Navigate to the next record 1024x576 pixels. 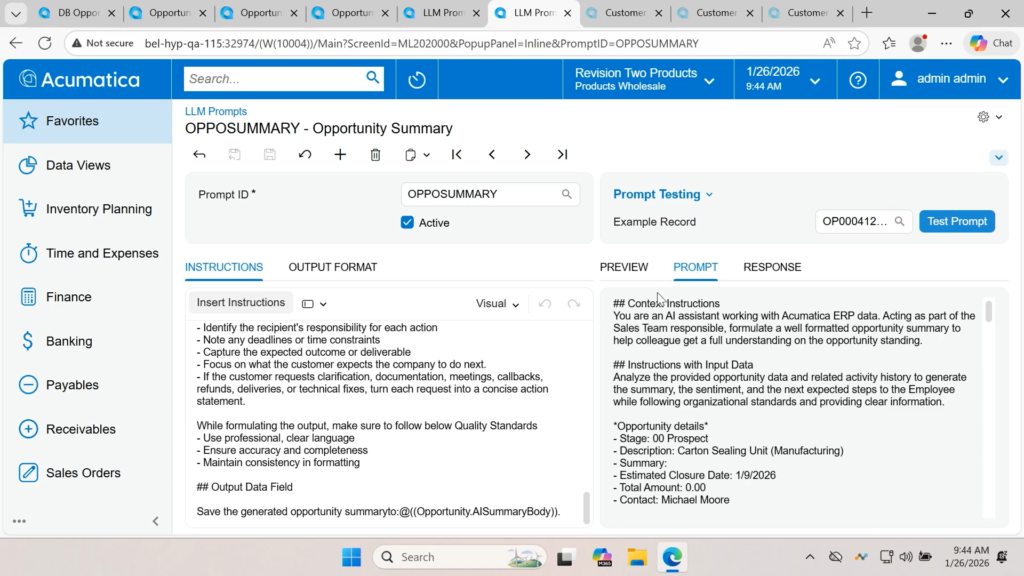pos(527,155)
